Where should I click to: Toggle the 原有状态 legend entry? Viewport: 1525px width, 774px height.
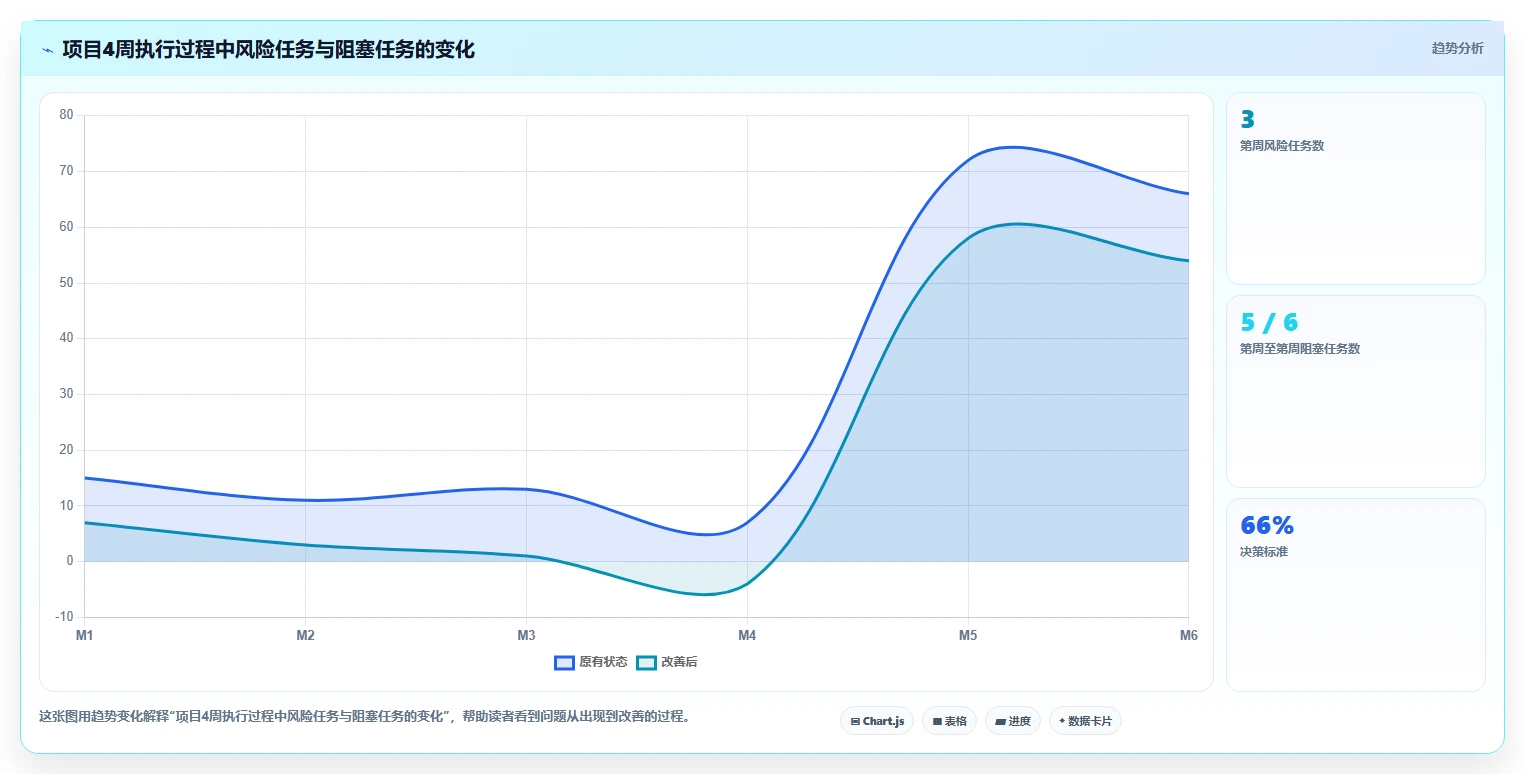(x=591, y=662)
